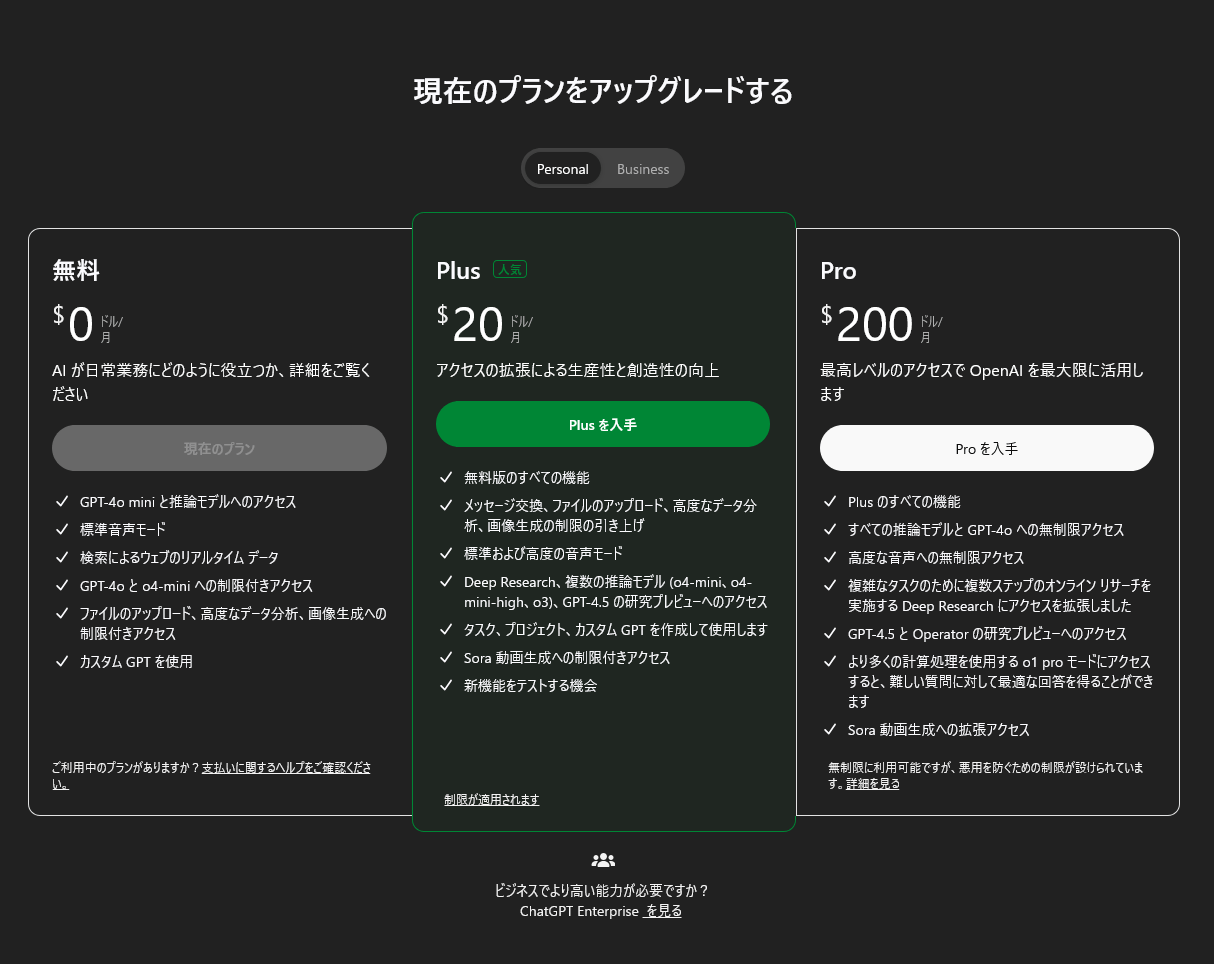The width and height of the screenshot is (1214, 964).
Task: Click the '$200' price text
Action: (867, 324)
